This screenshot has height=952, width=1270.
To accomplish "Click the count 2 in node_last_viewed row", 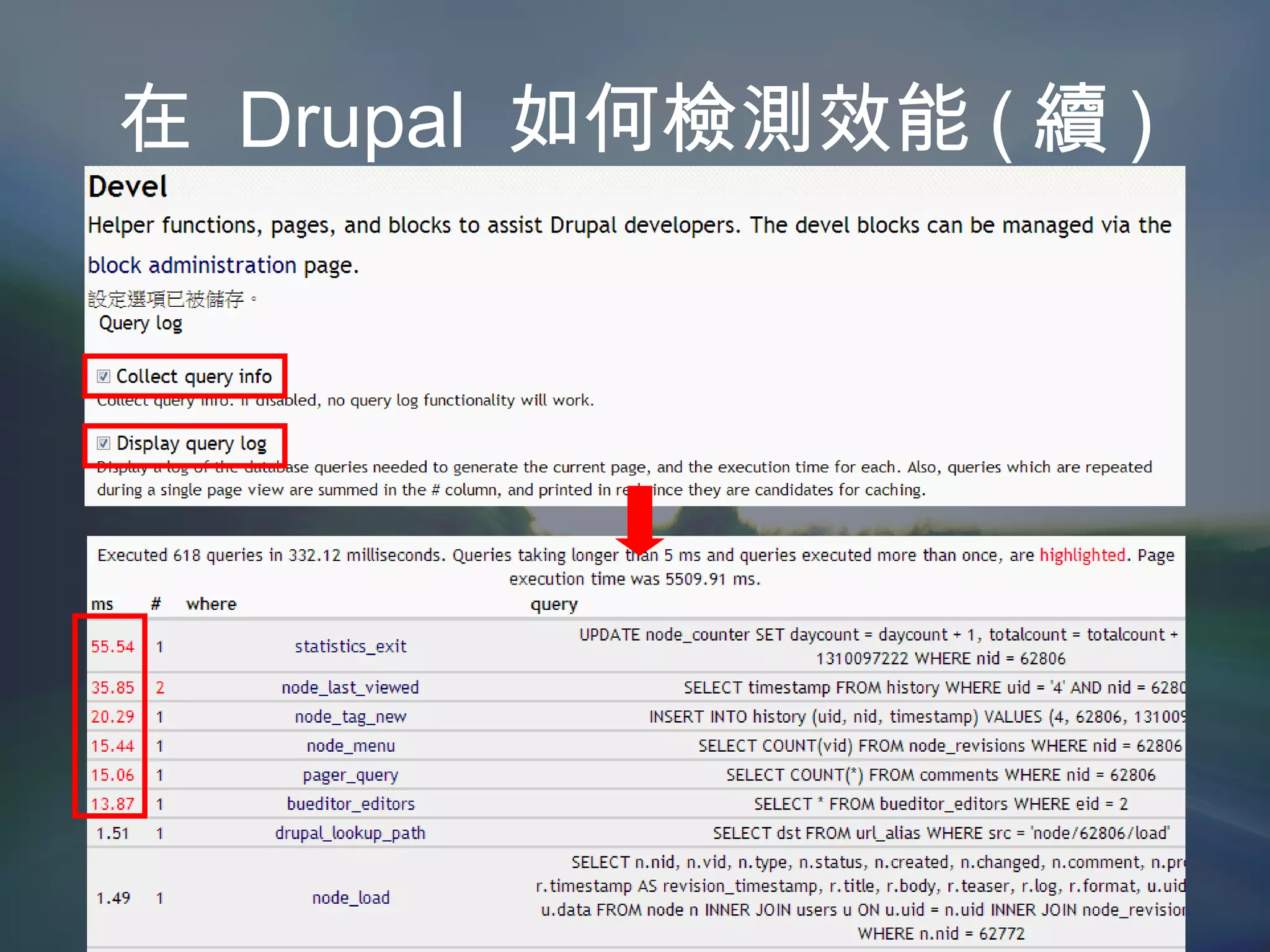I will 160,687.
